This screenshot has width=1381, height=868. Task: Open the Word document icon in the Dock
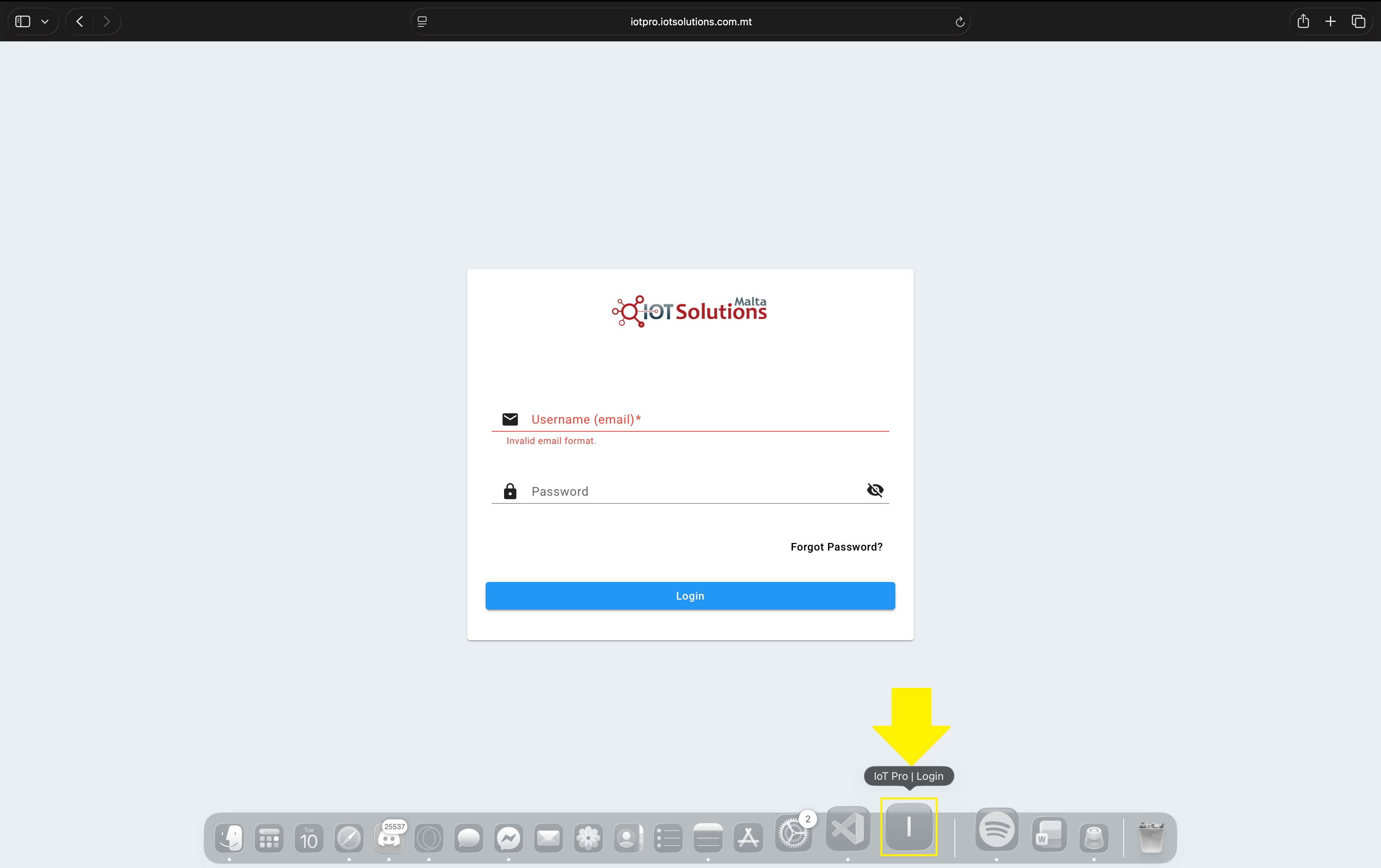pos(1049,834)
